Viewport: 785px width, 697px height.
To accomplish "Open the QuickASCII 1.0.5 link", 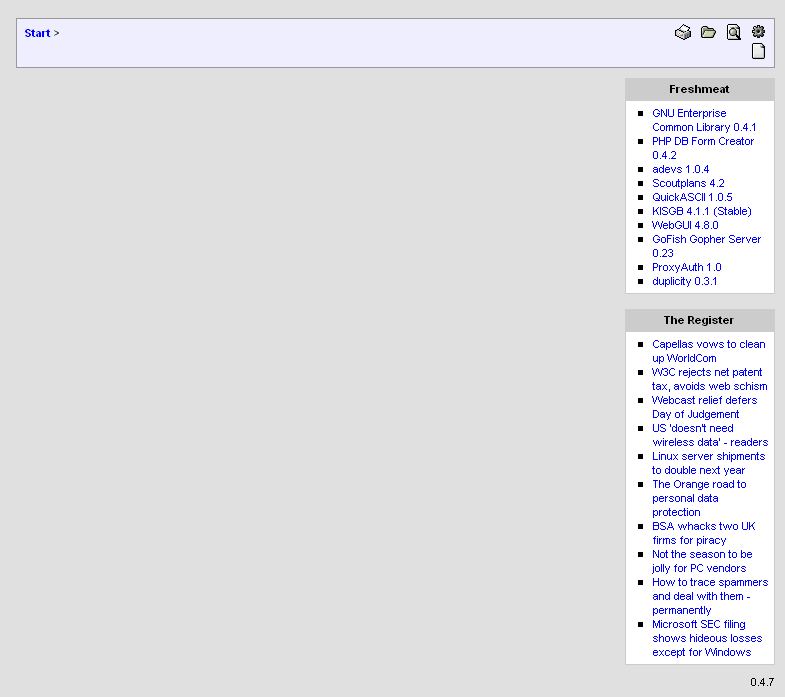I will click(x=692, y=197).
